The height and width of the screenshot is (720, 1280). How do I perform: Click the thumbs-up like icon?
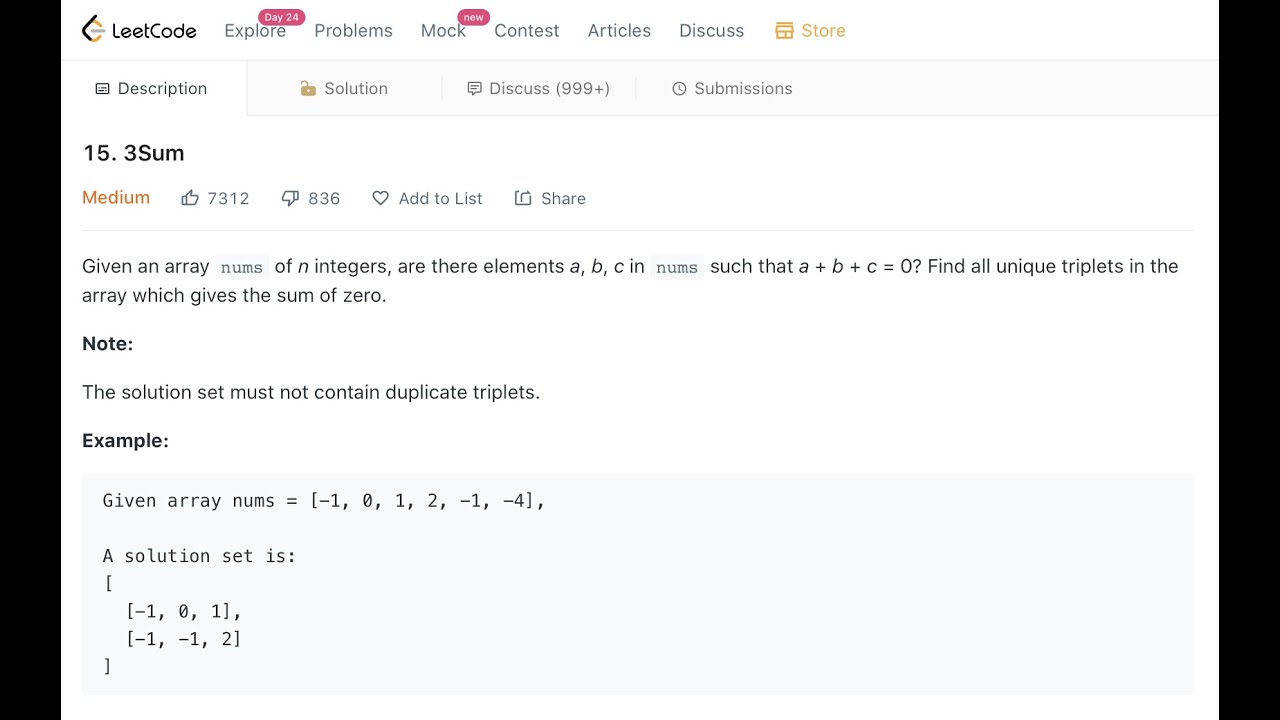point(190,198)
